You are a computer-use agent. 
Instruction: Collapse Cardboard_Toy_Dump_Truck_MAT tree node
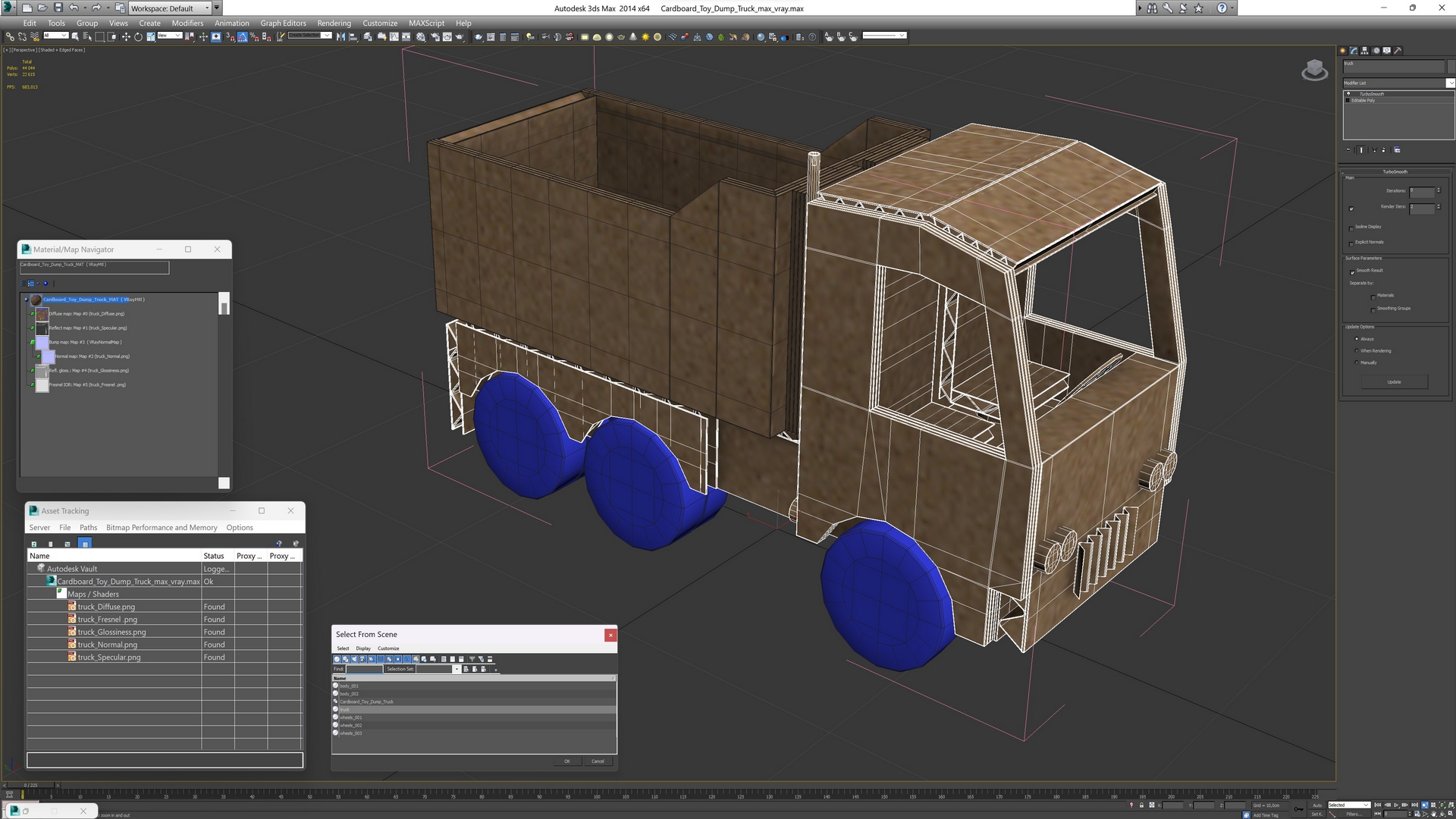point(26,300)
